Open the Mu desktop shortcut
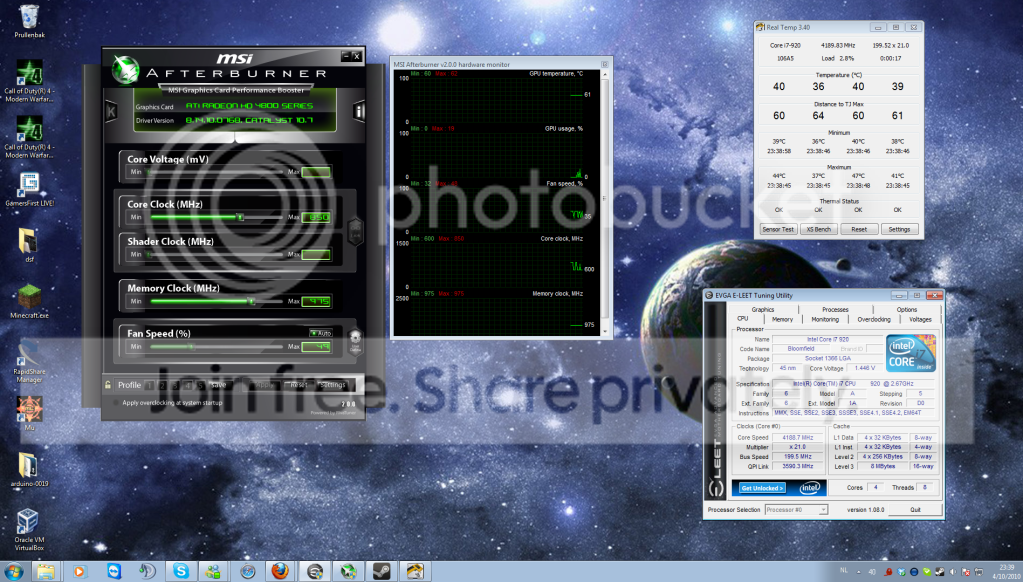Screen dimensions: 1023x582 pyautogui.click(x=29, y=413)
